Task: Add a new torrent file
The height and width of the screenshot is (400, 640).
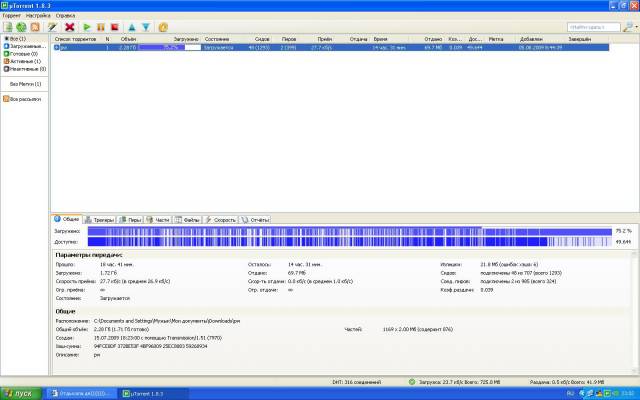Action: (x=8, y=27)
